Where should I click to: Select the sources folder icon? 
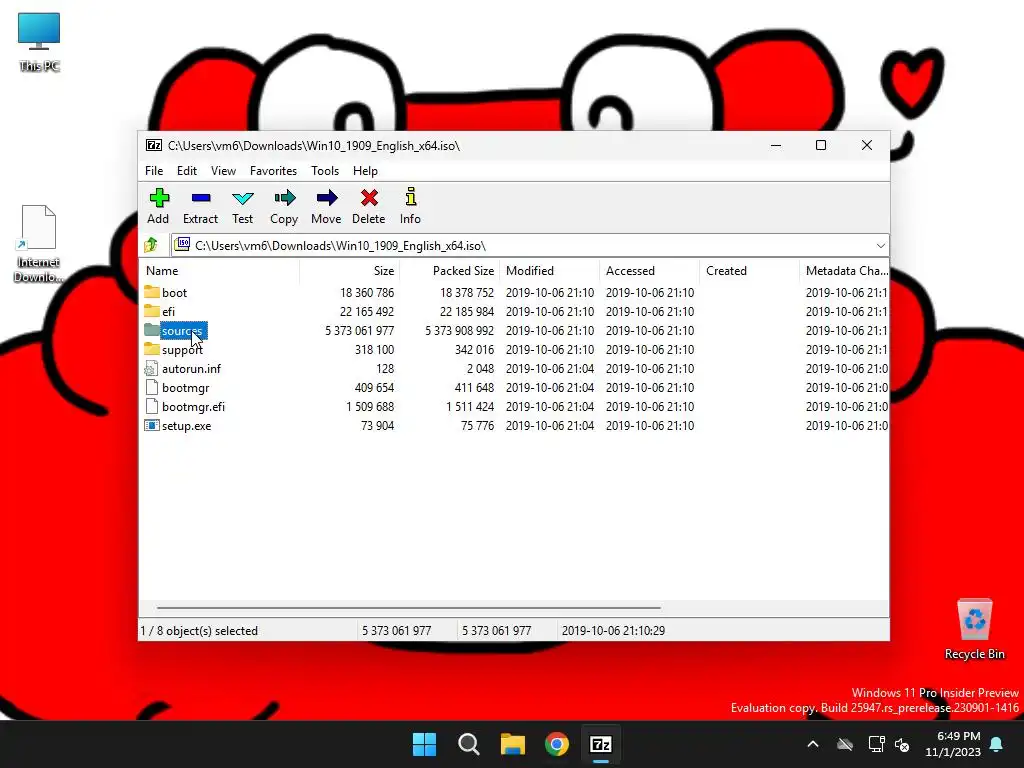point(152,330)
